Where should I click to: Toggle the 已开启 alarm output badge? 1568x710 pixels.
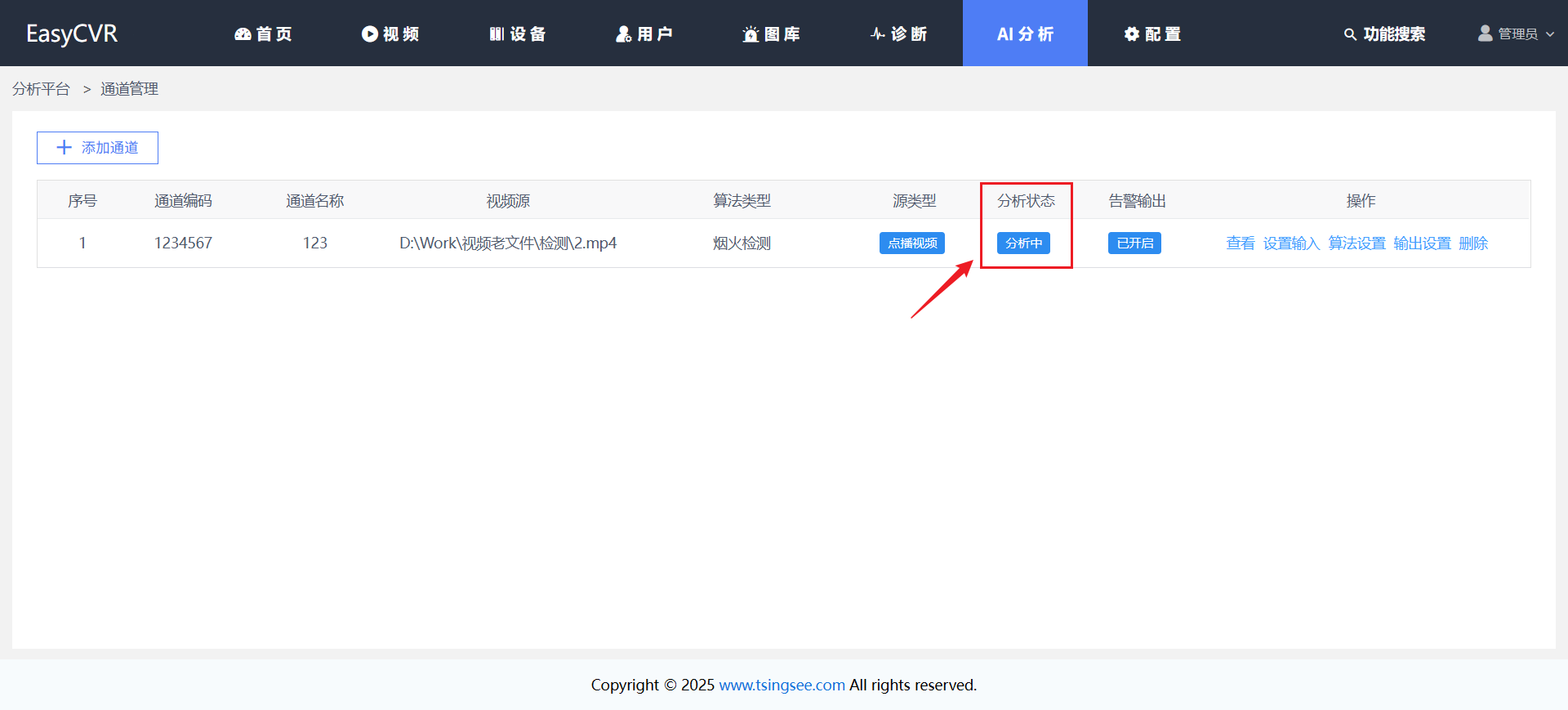[1134, 243]
